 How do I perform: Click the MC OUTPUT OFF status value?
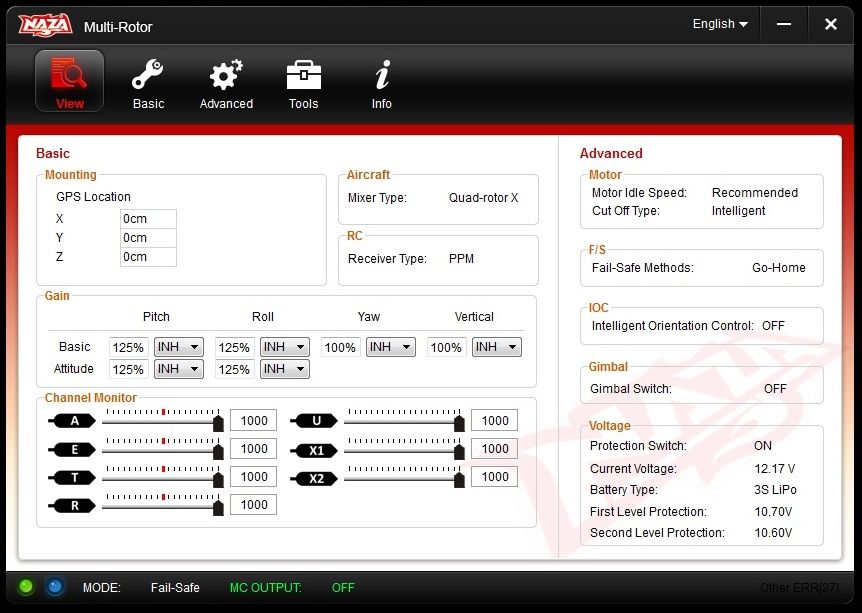click(343, 588)
